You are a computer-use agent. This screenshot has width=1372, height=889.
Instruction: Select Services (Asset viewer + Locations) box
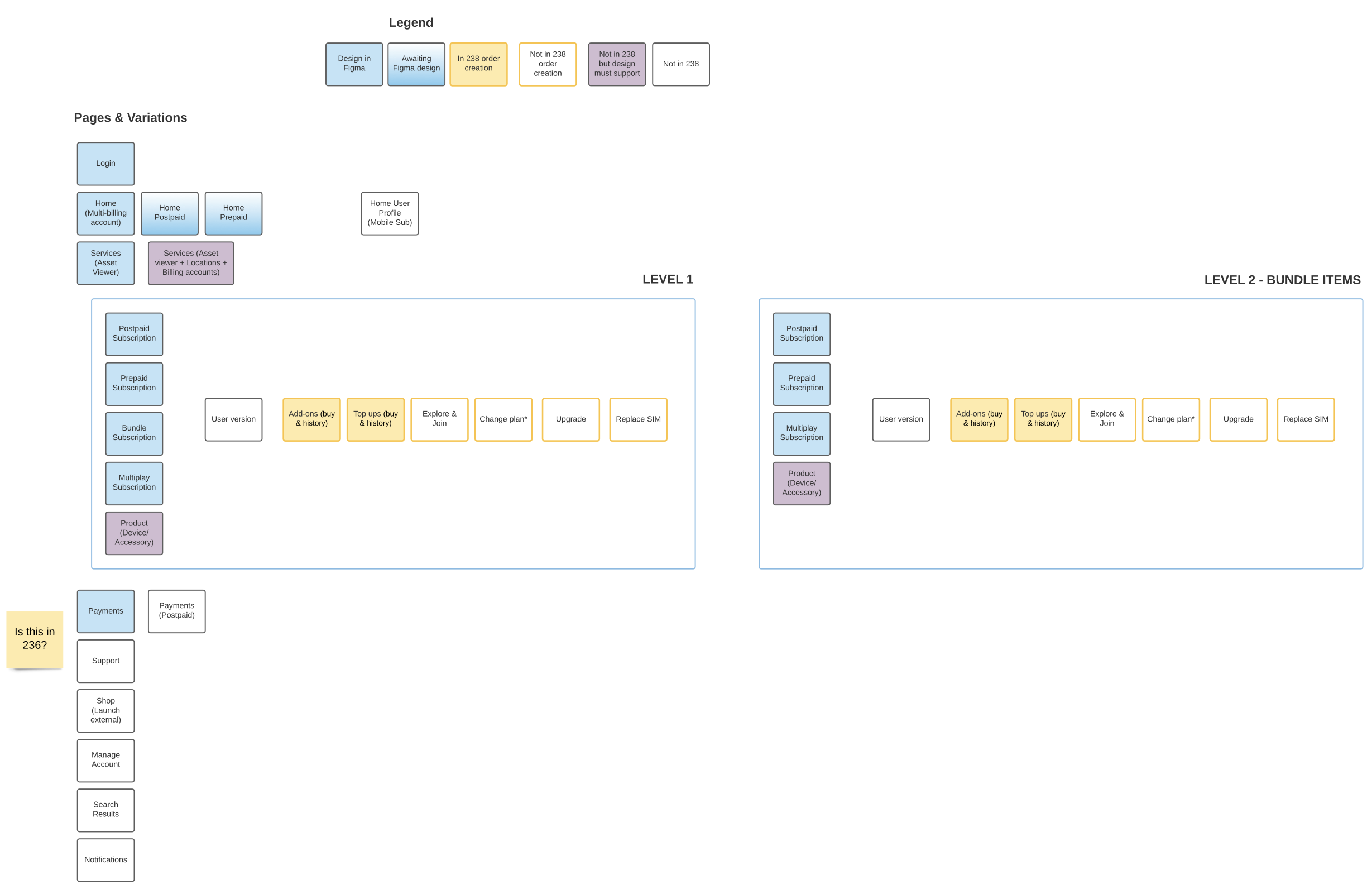[191, 263]
